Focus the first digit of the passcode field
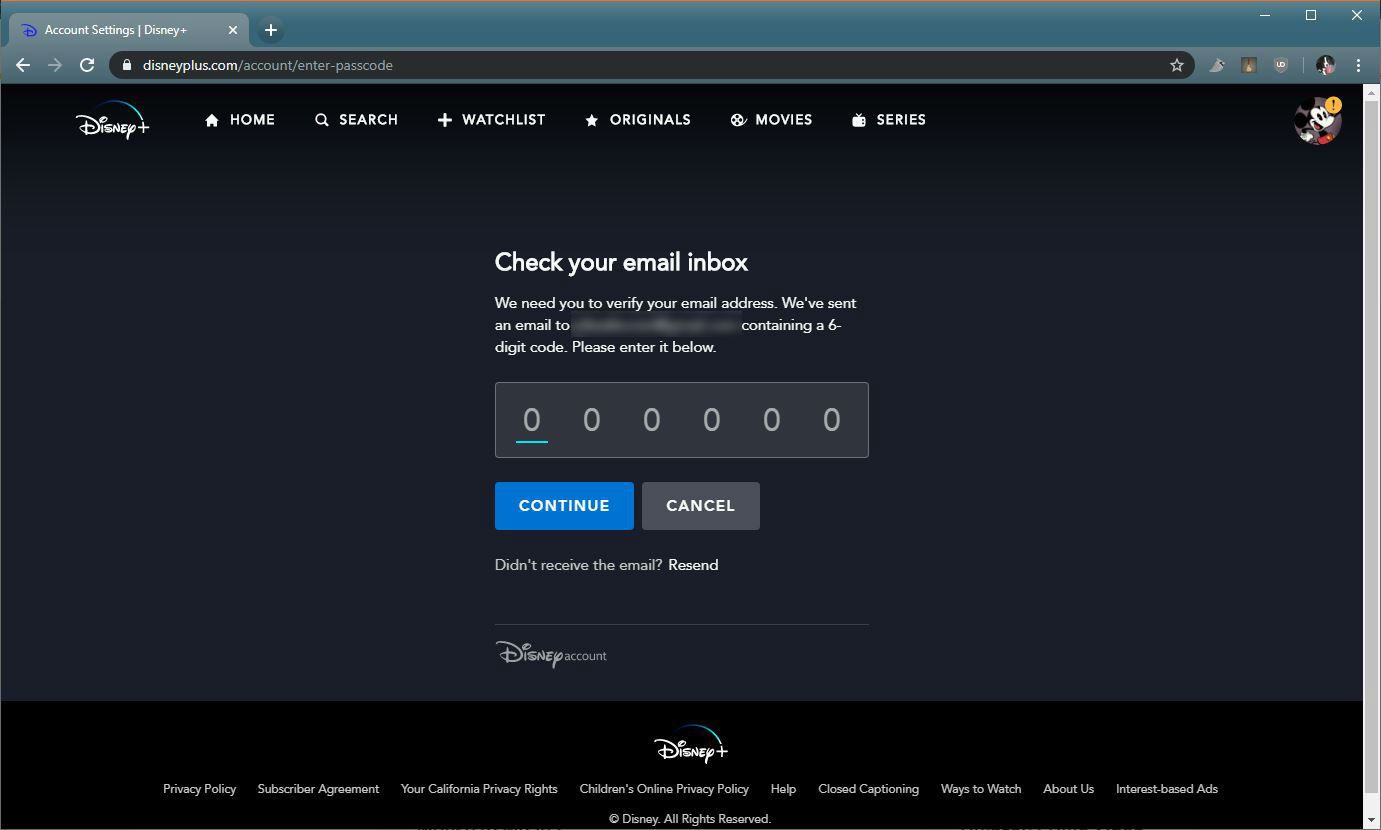The image size is (1381, 830). [532, 420]
